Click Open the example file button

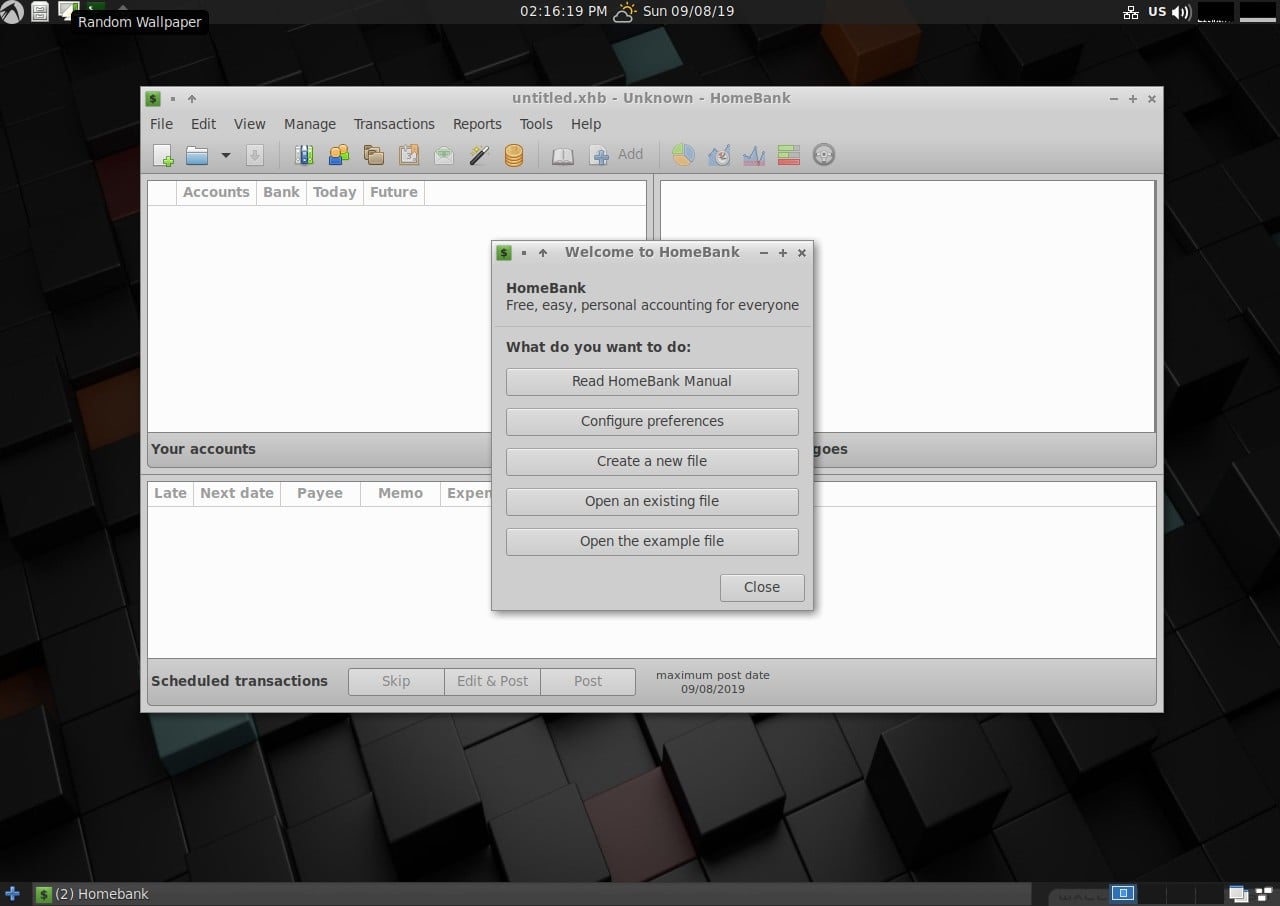[x=652, y=541]
